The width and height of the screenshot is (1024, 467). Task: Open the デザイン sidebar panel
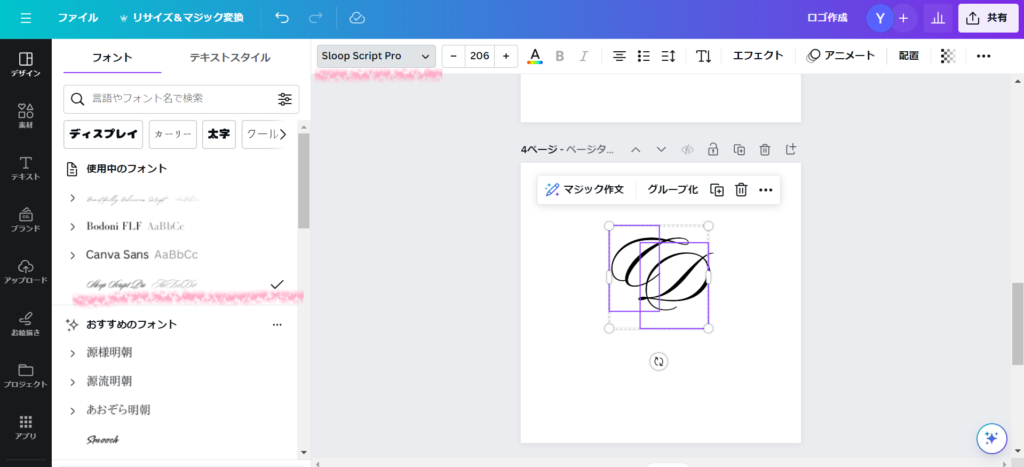tap(25, 65)
